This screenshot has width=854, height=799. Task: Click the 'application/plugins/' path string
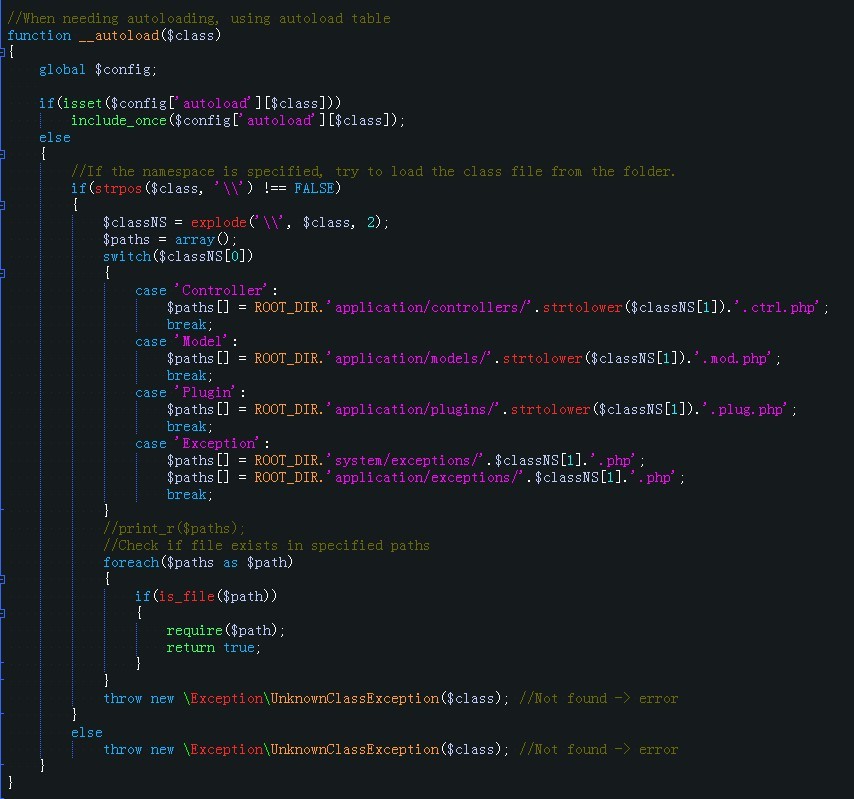[413, 410]
